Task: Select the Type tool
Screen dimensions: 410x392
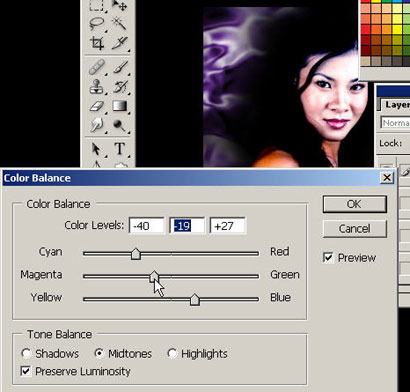Action: point(120,149)
